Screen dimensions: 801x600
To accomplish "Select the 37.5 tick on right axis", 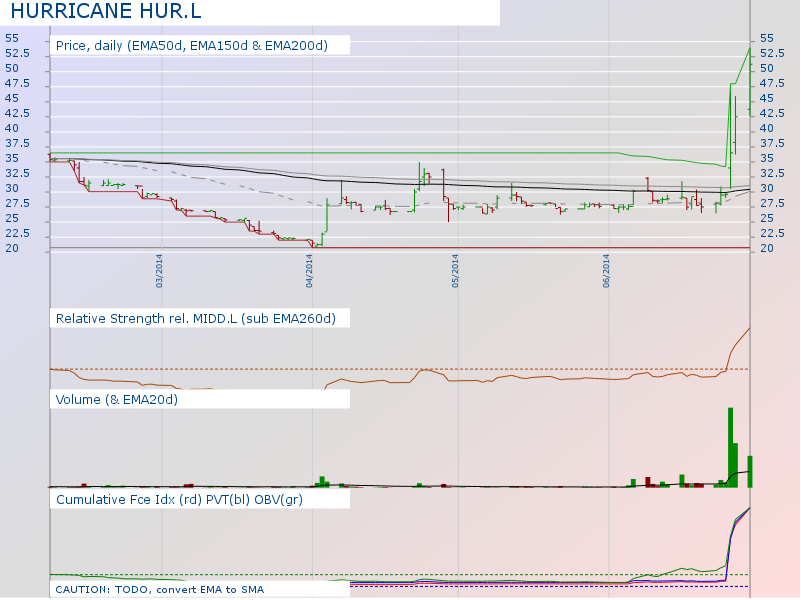I will (771, 144).
